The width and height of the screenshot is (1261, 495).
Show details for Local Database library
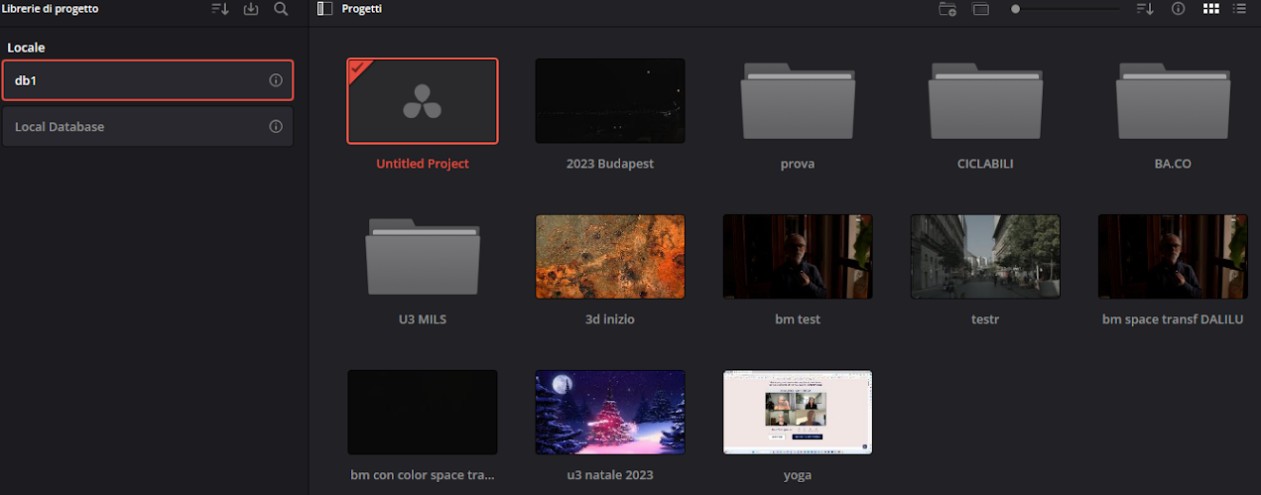(x=276, y=127)
